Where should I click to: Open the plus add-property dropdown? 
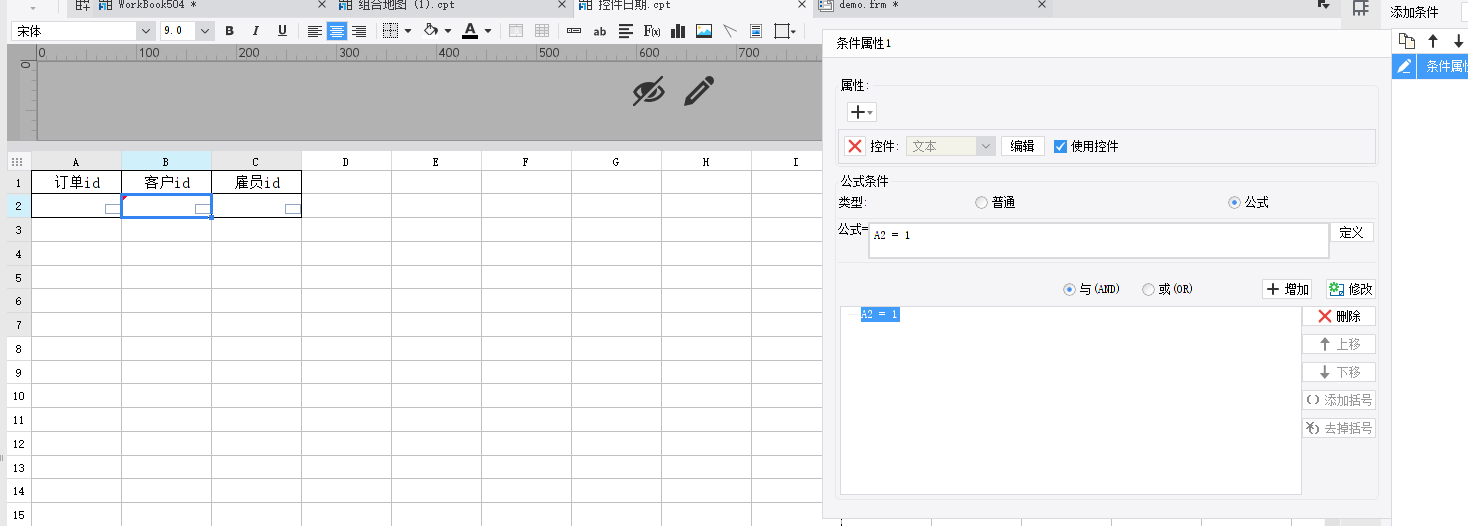[x=861, y=112]
